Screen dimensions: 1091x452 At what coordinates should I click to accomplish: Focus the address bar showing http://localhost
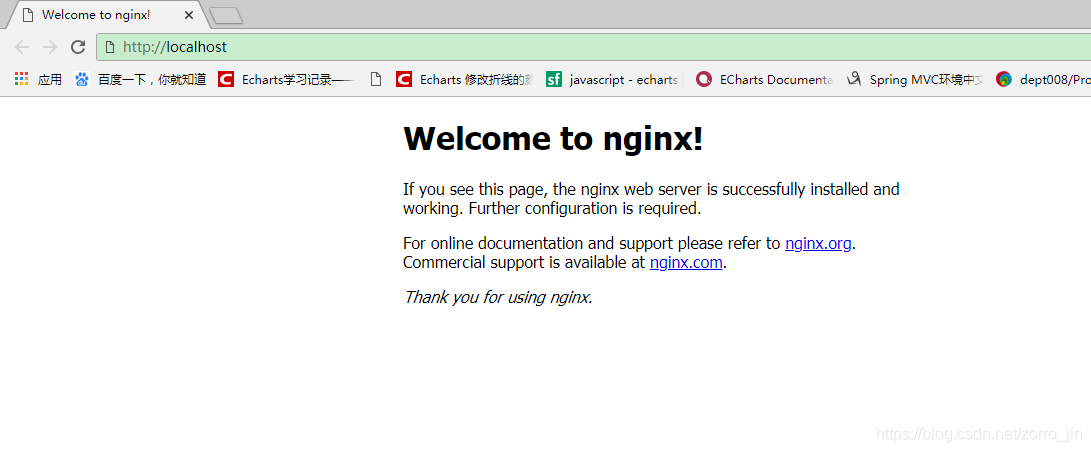pyautogui.click(x=594, y=47)
